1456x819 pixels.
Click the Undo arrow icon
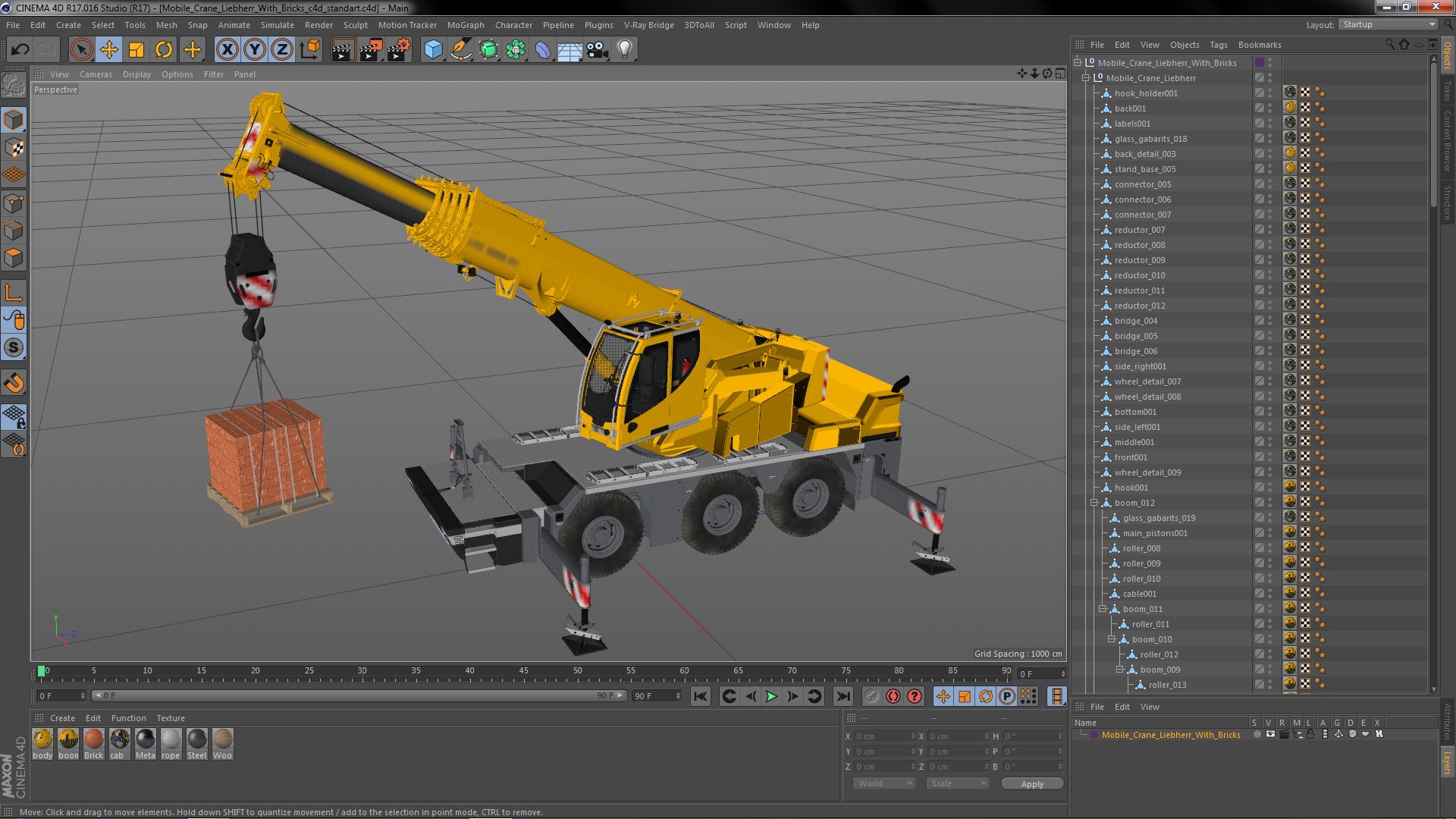click(x=20, y=50)
